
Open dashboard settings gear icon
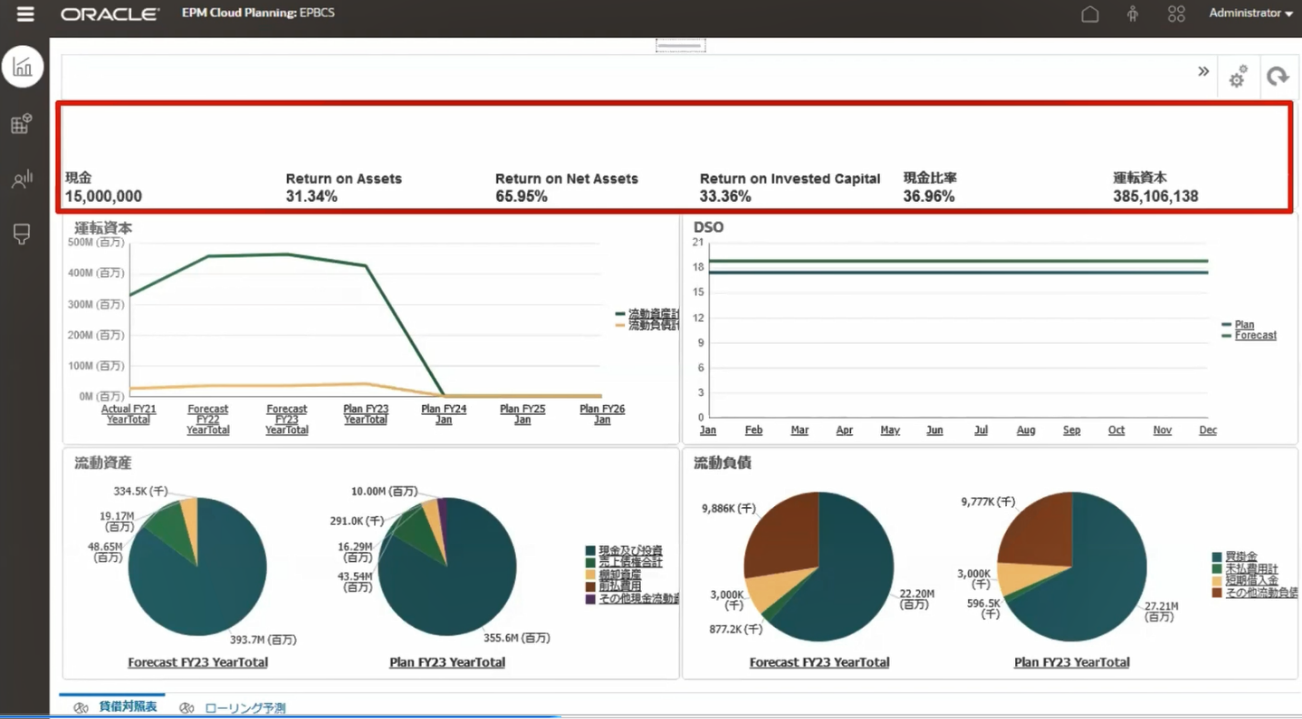[x=1238, y=77]
